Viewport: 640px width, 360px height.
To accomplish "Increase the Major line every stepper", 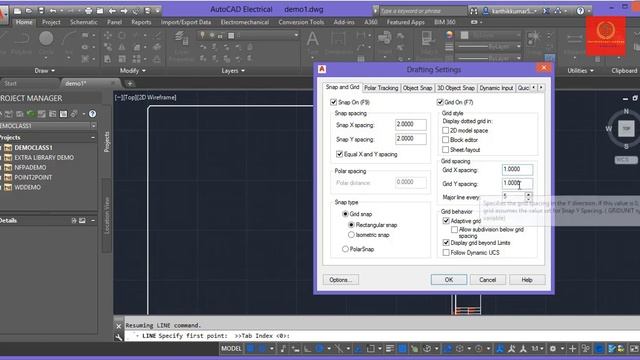I will click(x=529, y=194).
